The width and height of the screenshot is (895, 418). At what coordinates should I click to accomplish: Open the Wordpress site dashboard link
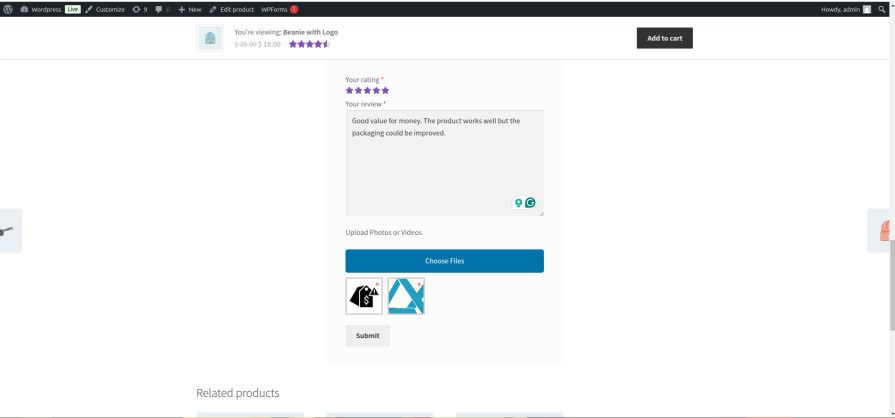pyautogui.click(x=41, y=9)
